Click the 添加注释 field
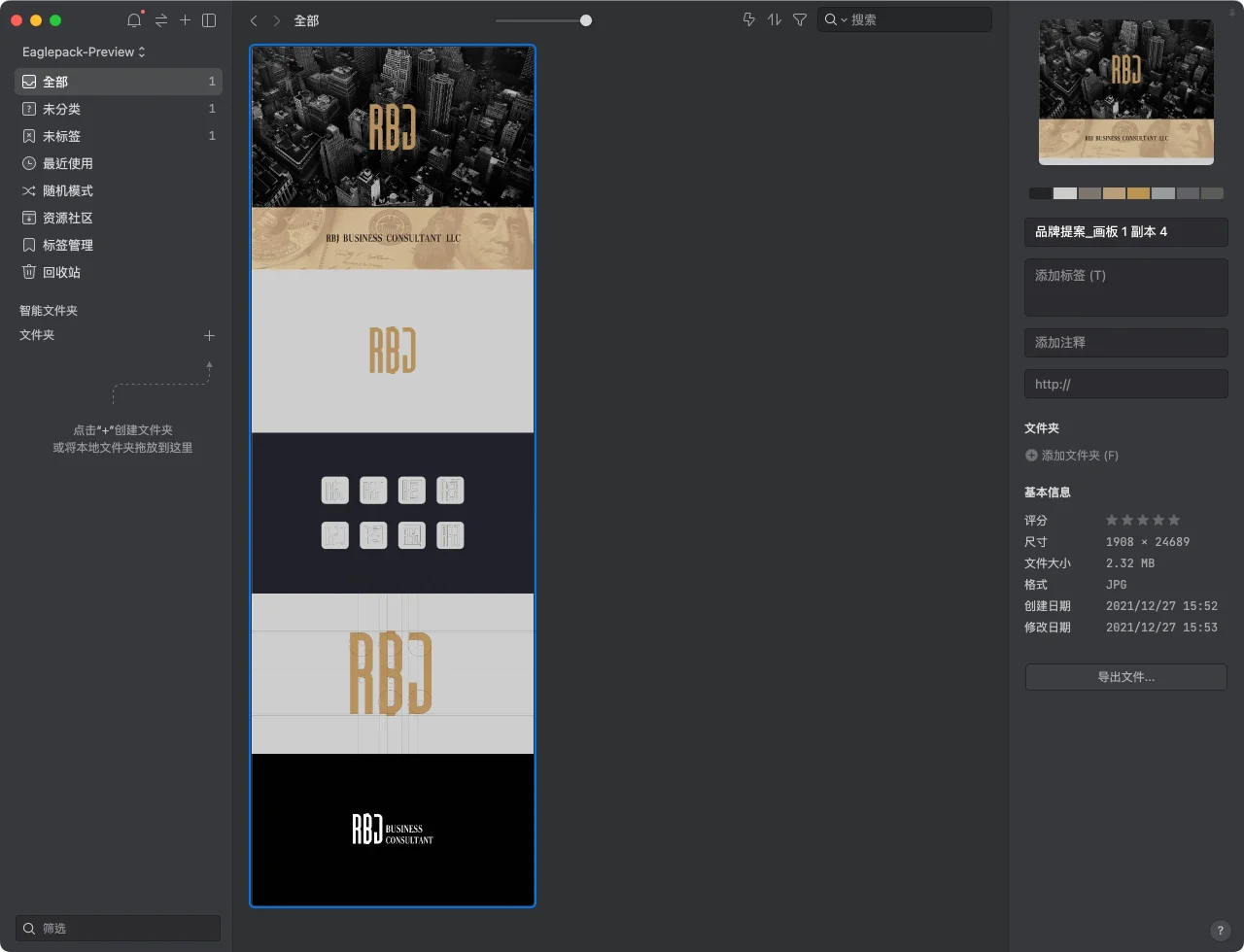This screenshot has width=1244, height=952. coord(1126,343)
